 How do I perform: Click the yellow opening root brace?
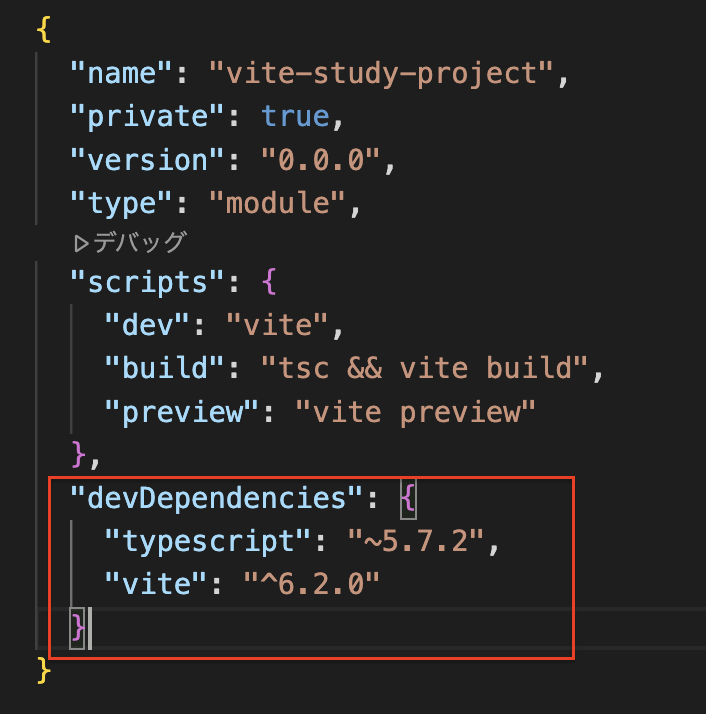(x=44, y=30)
